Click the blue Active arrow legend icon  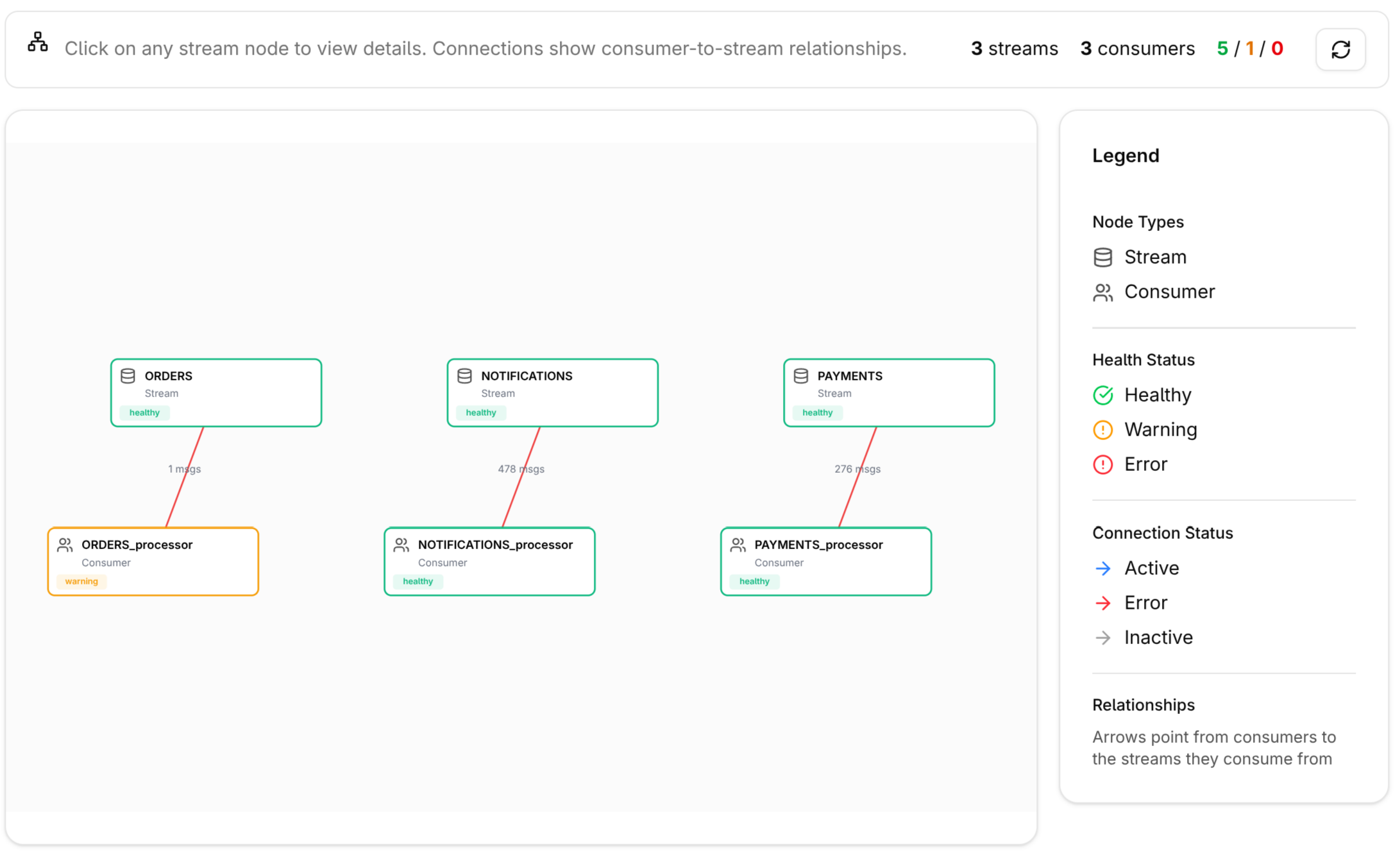click(x=1102, y=568)
